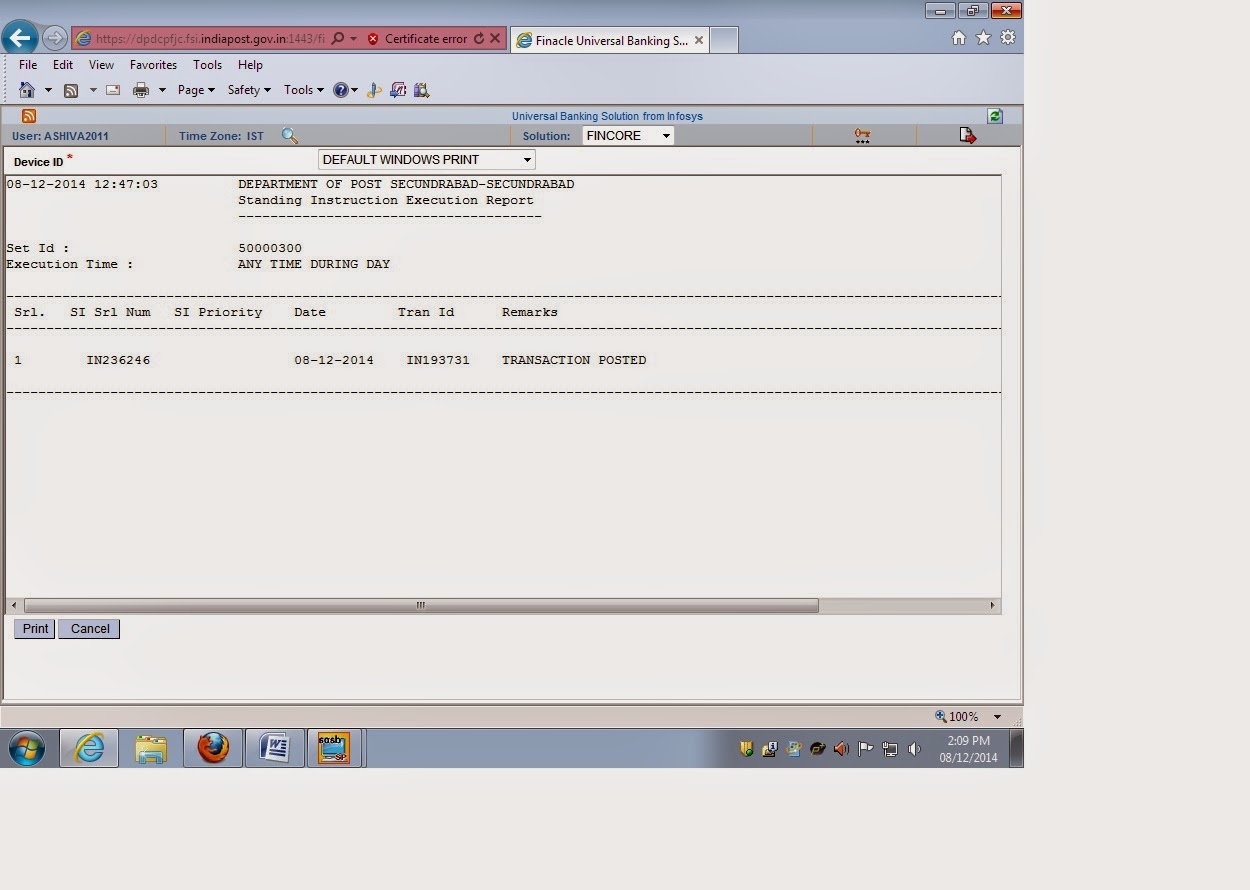Click the Finacle orange RSS icon

pos(29,116)
